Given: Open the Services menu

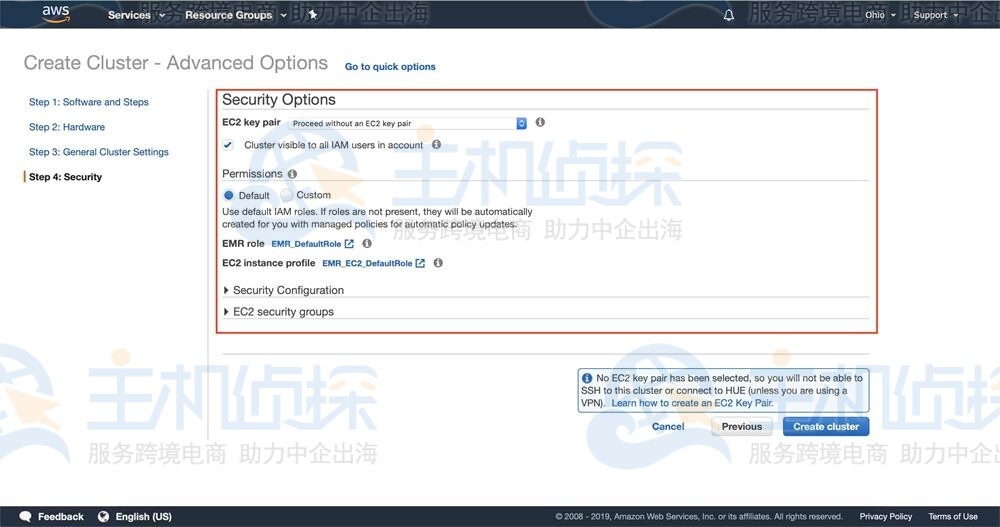Looking at the screenshot, I should point(136,15).
